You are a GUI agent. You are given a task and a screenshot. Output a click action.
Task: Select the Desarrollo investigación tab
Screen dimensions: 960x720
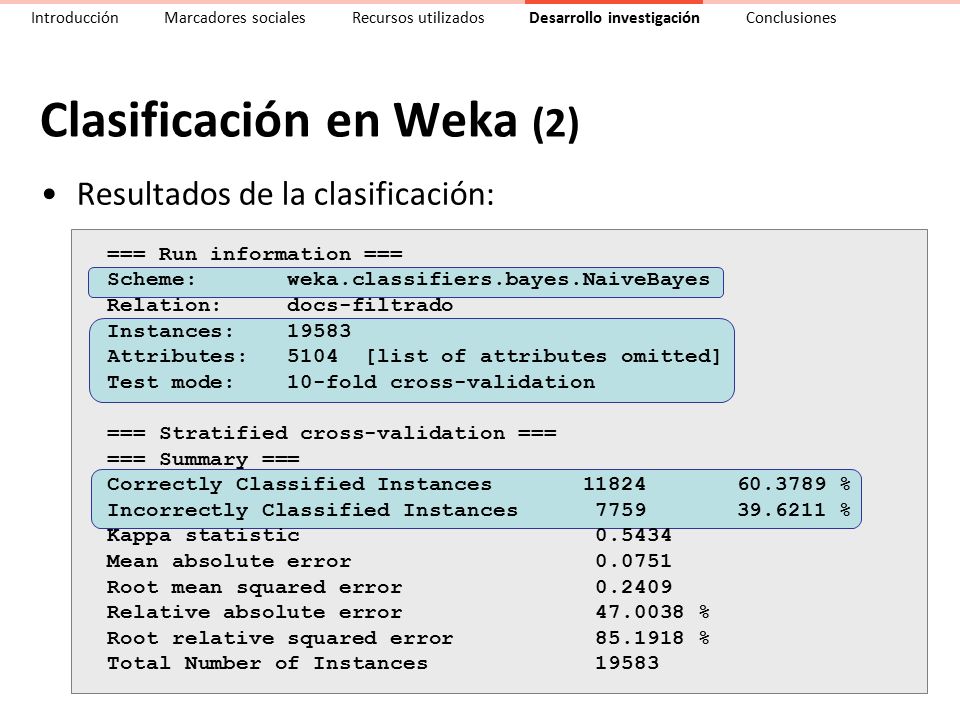coord(614,18)
